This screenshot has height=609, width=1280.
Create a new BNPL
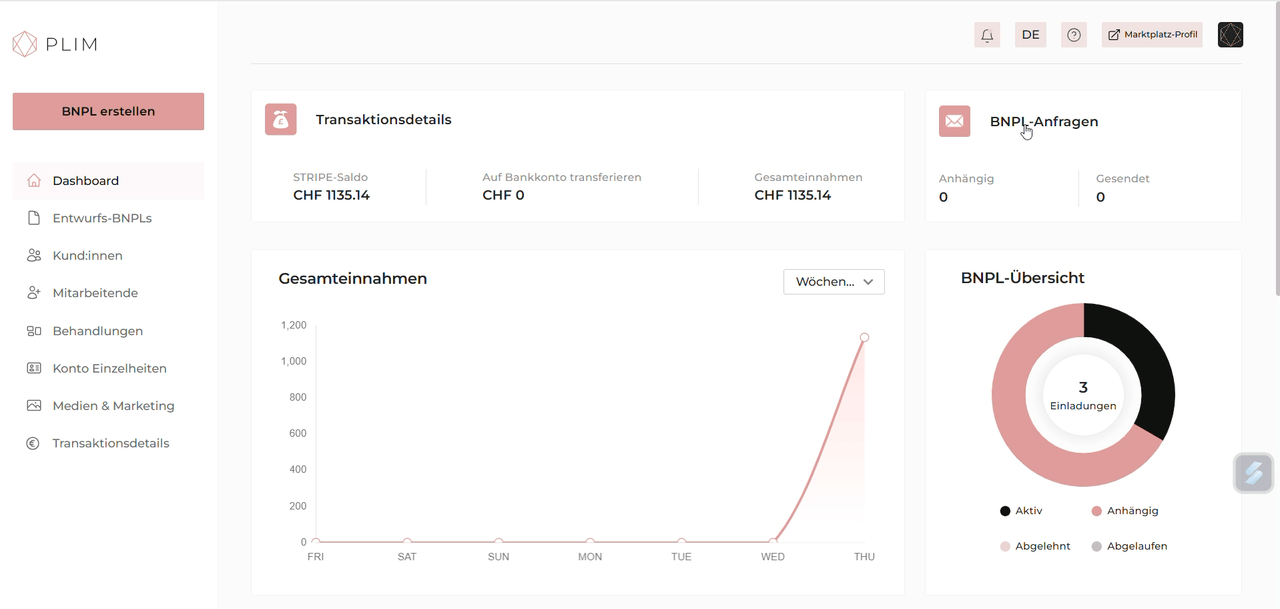[x=108, y=111]
